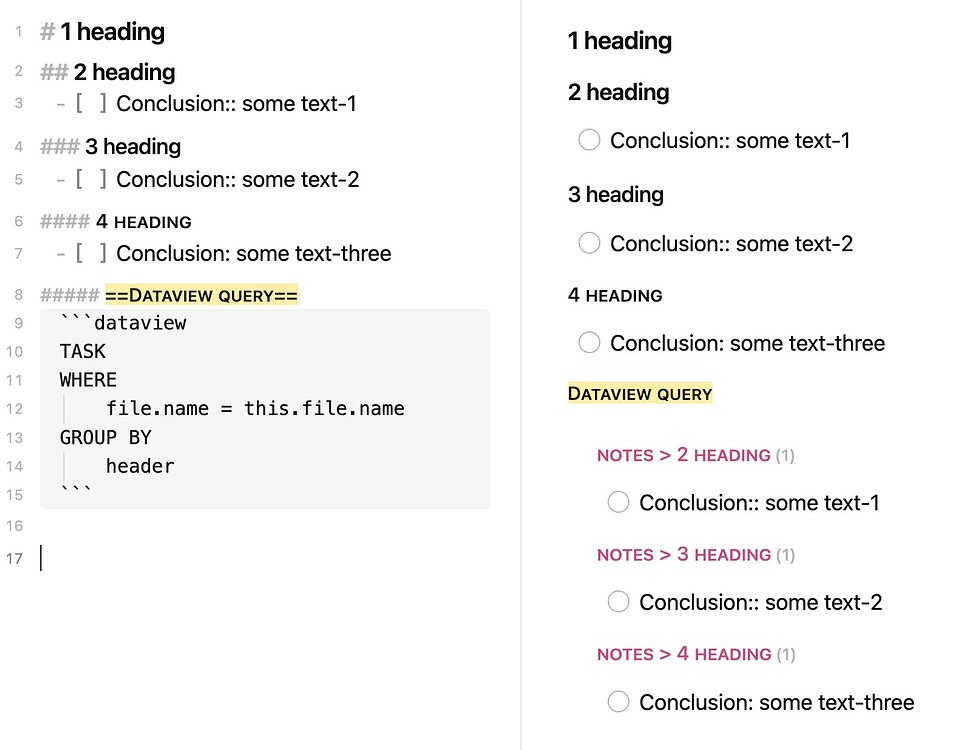958x750 pixels.
Task: Click the highlighted "Dataview query" heading in editor
Action: click(x=200, y=294)
